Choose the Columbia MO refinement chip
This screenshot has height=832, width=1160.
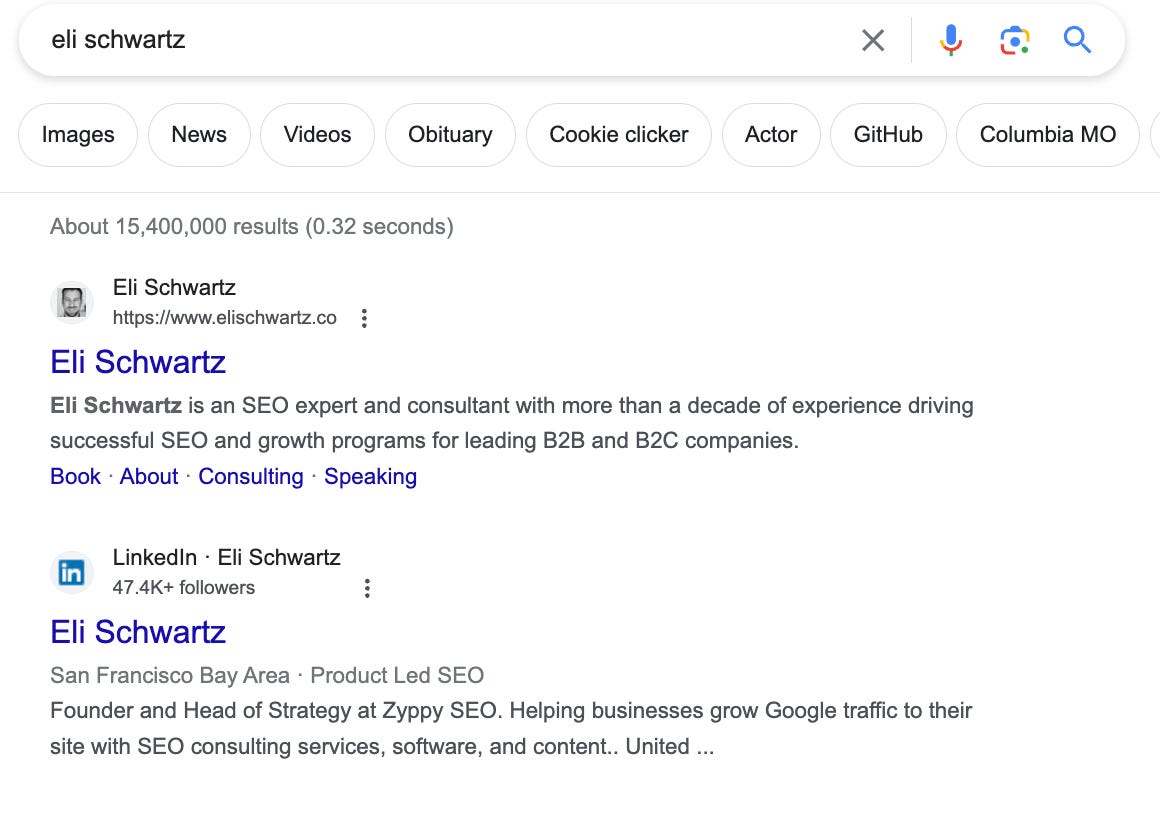click(1048, 135)
